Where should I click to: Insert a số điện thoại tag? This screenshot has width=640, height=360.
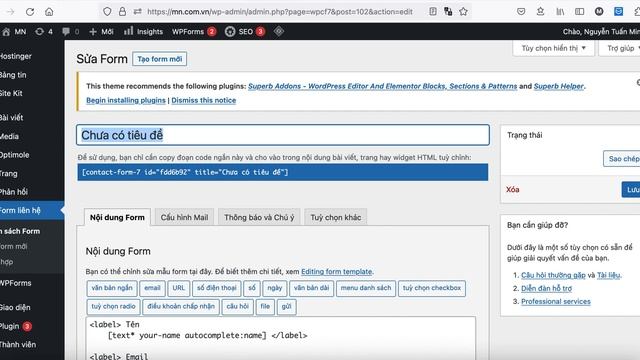tap(217, 288)
